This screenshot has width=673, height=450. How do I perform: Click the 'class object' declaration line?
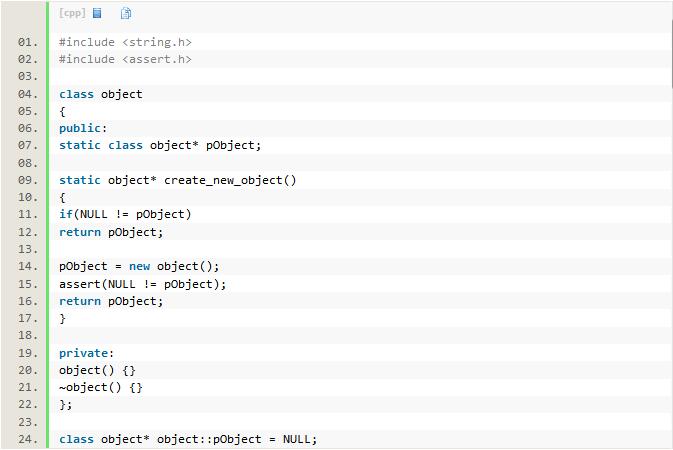pos(100,94)
